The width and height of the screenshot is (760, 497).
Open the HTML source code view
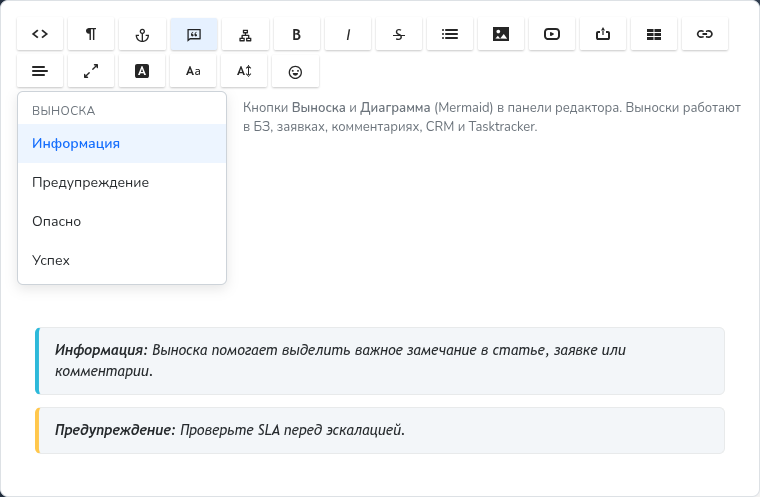pyautogui.click(x=40, y=34)
